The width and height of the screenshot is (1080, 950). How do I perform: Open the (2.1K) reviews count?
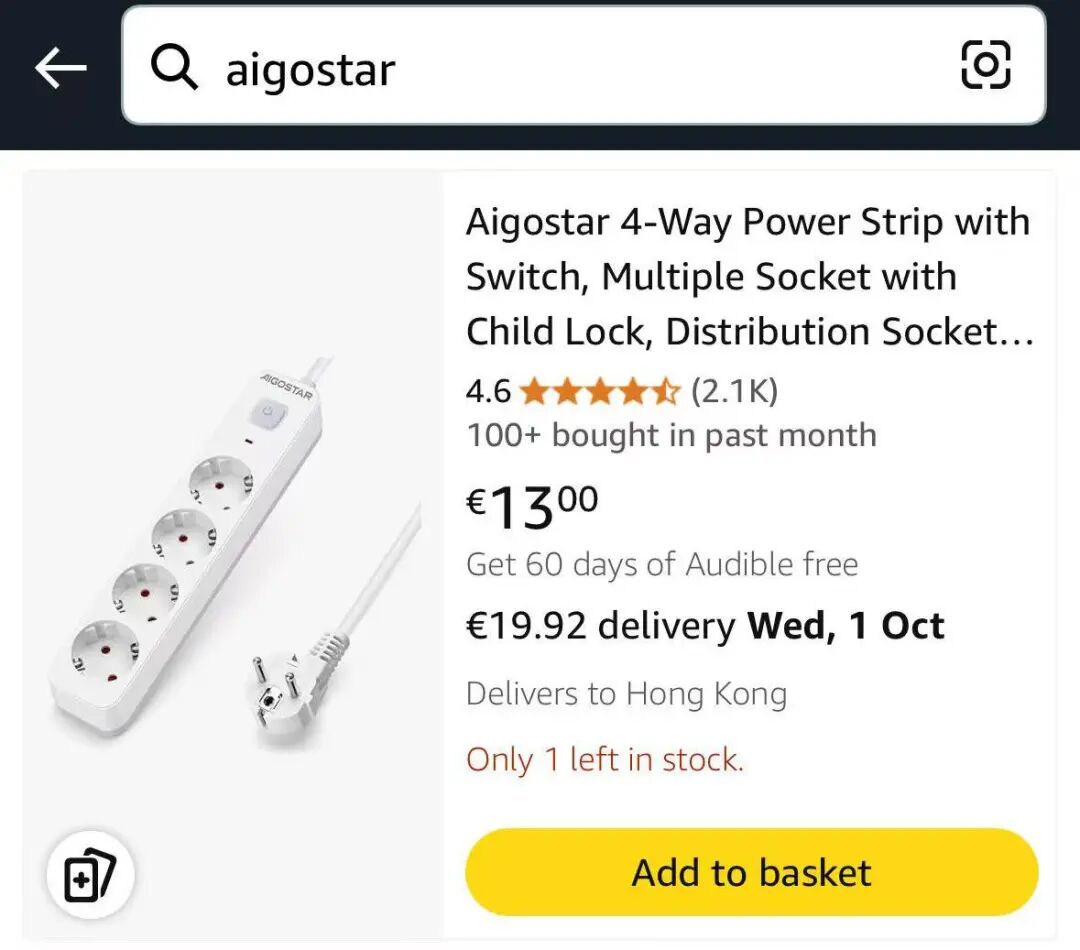click(734, 391)
